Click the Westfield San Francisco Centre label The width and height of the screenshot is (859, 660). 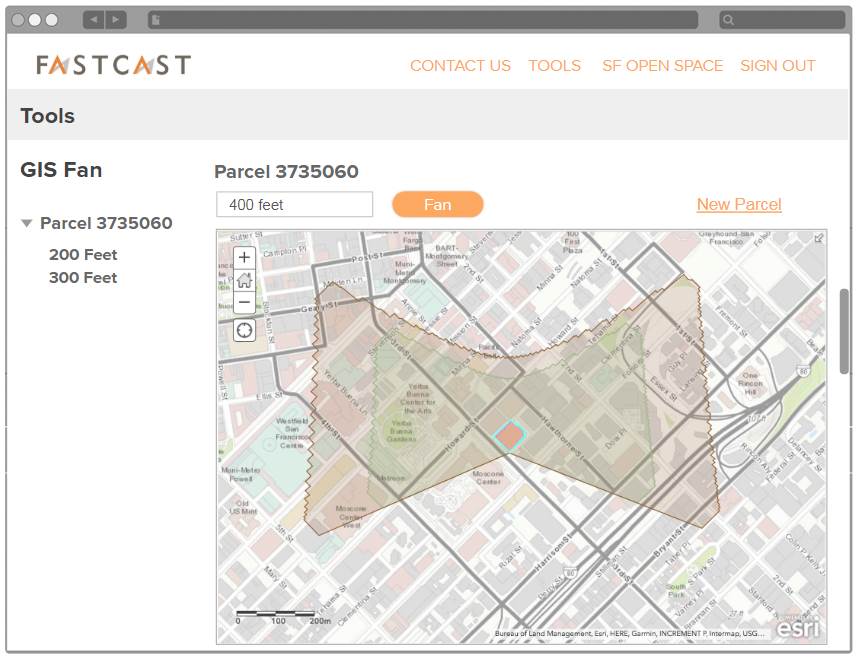point(291,433)
